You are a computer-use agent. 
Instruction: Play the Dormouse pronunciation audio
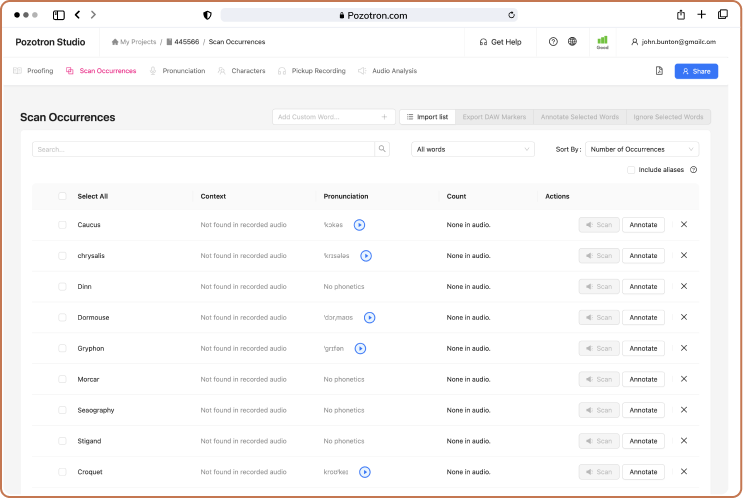coord(369,318)
